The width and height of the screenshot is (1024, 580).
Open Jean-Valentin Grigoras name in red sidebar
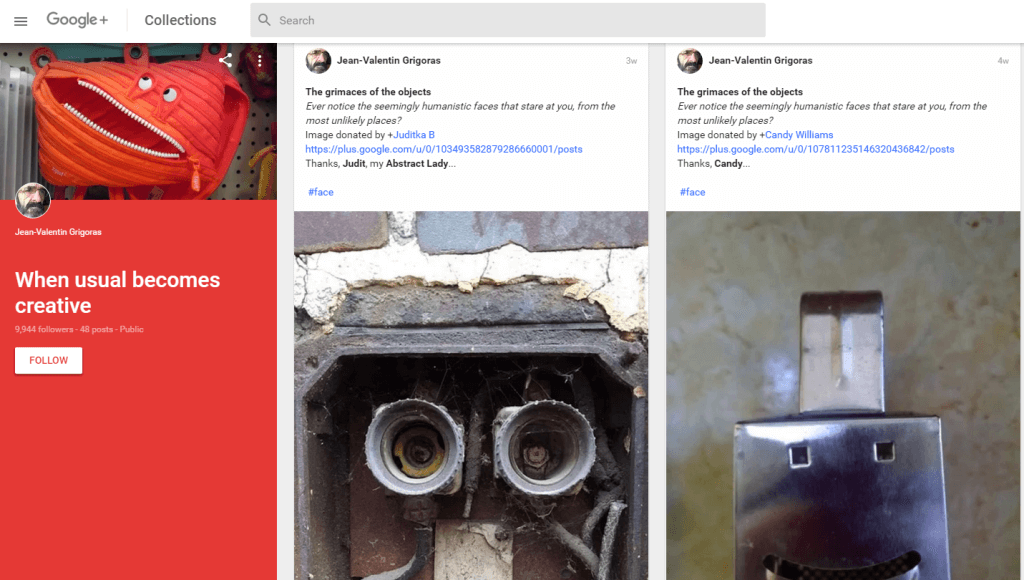(x=58, y=232)
